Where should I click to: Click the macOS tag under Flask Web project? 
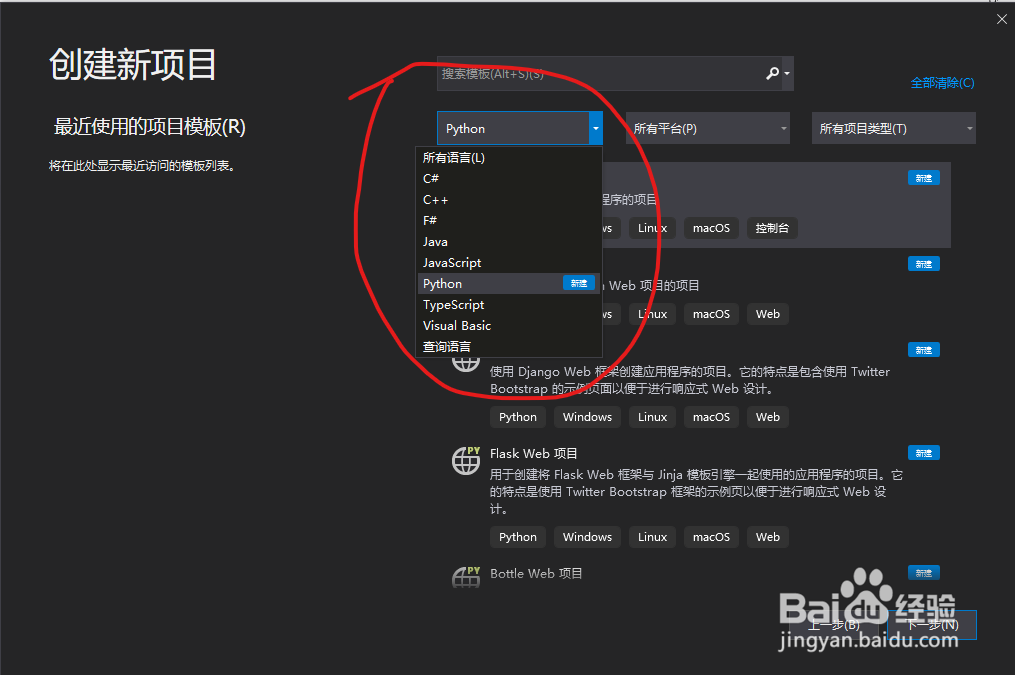[711, 537]
